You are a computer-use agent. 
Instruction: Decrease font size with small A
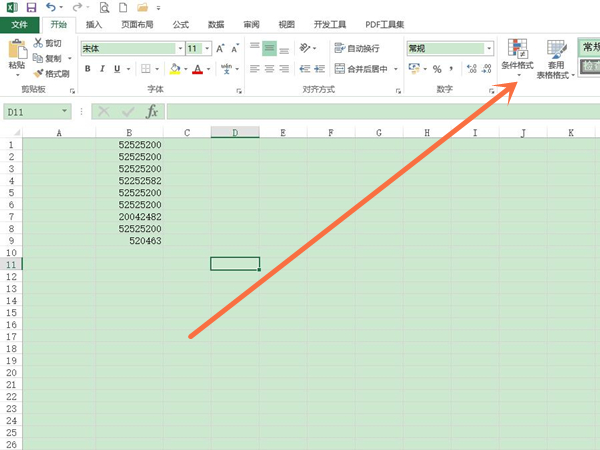tap(235, 48)
